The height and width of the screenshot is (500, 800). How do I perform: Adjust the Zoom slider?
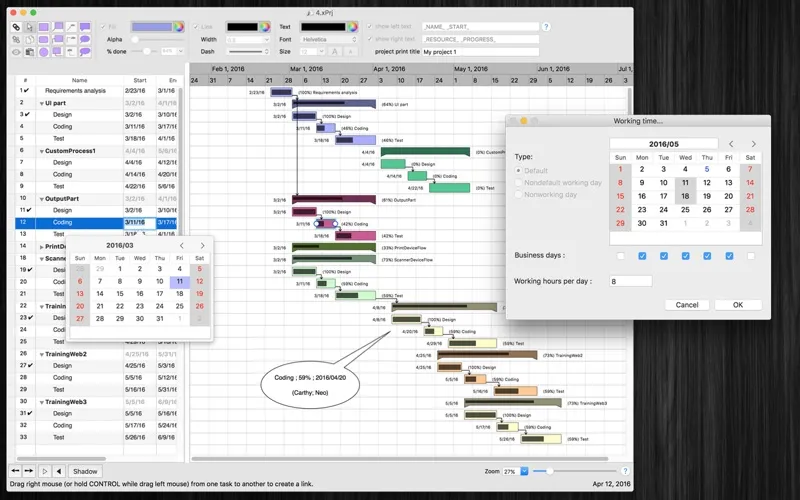point(574,471)
